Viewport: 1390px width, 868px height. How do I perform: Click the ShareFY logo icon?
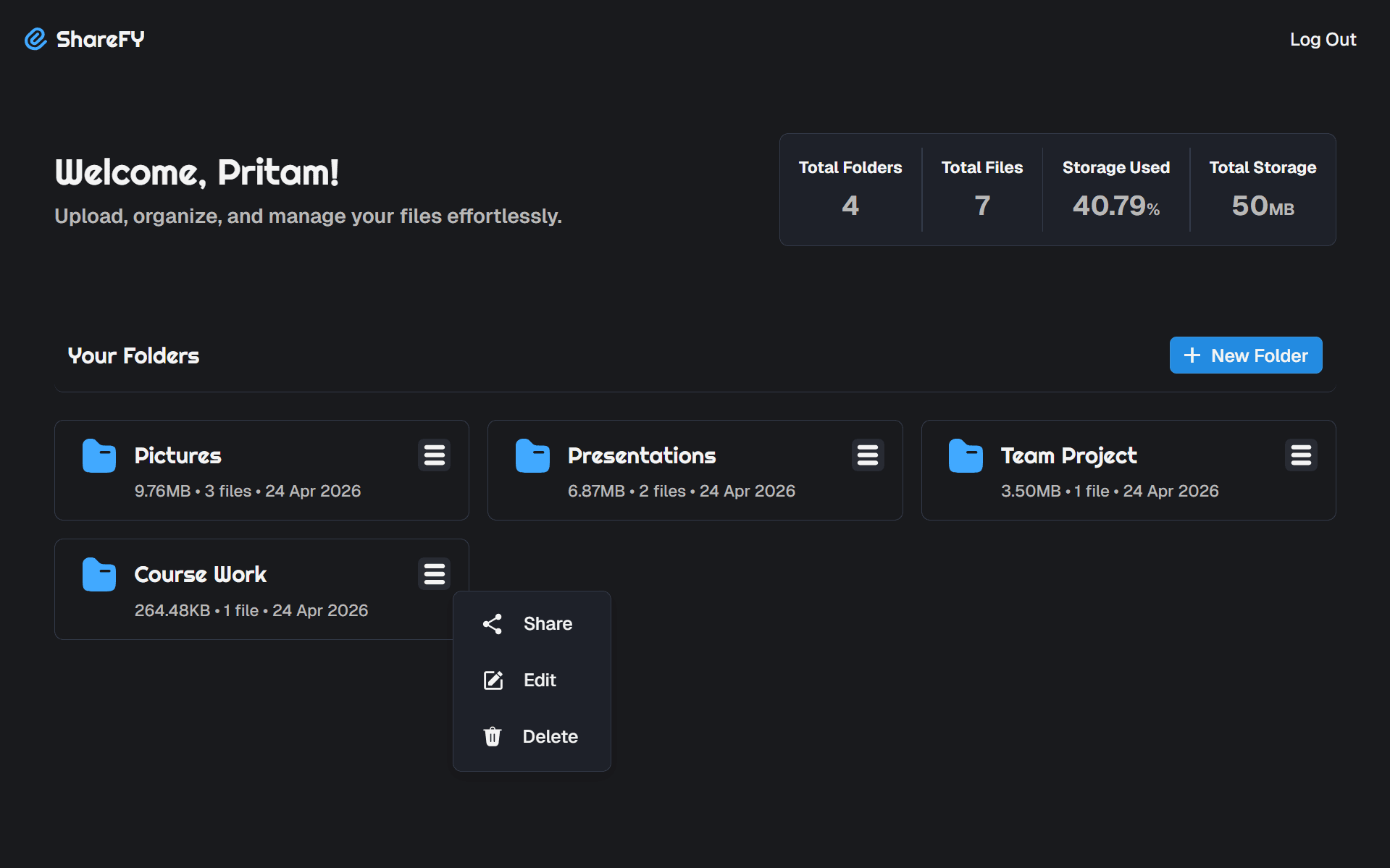(35, 39)
